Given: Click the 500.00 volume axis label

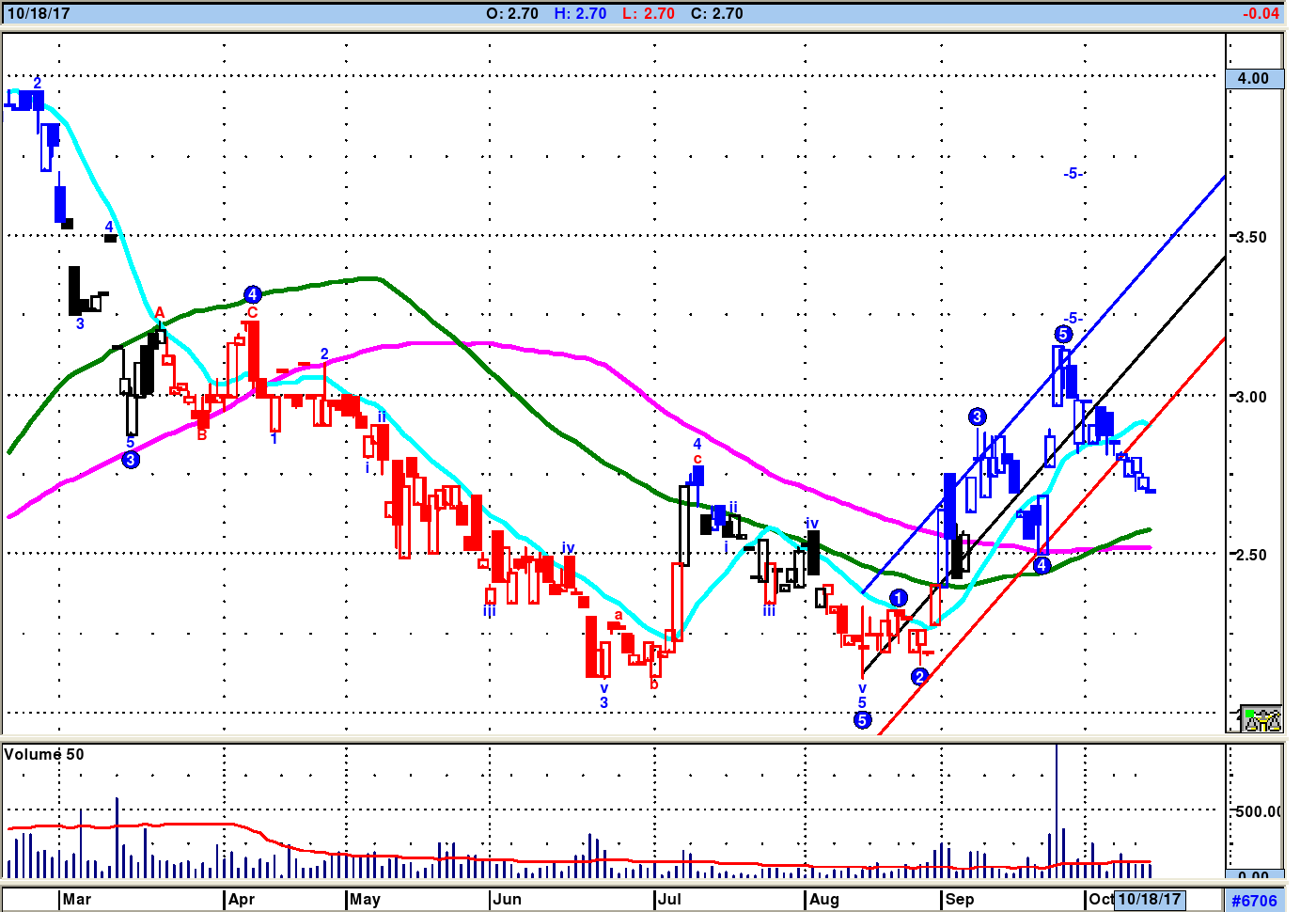Looking at the screenshot, I should point(1257,811).
